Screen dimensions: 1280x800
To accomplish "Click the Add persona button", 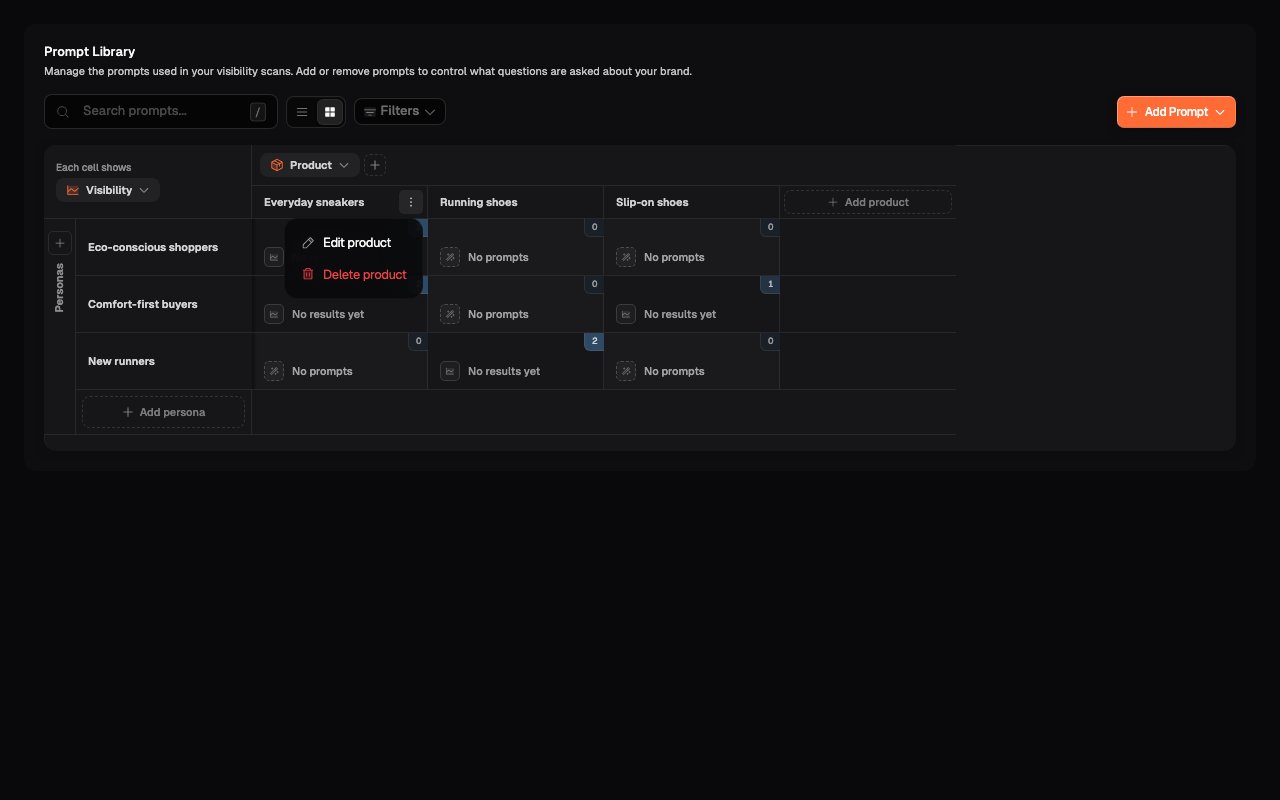I will (x=163, y=412).
